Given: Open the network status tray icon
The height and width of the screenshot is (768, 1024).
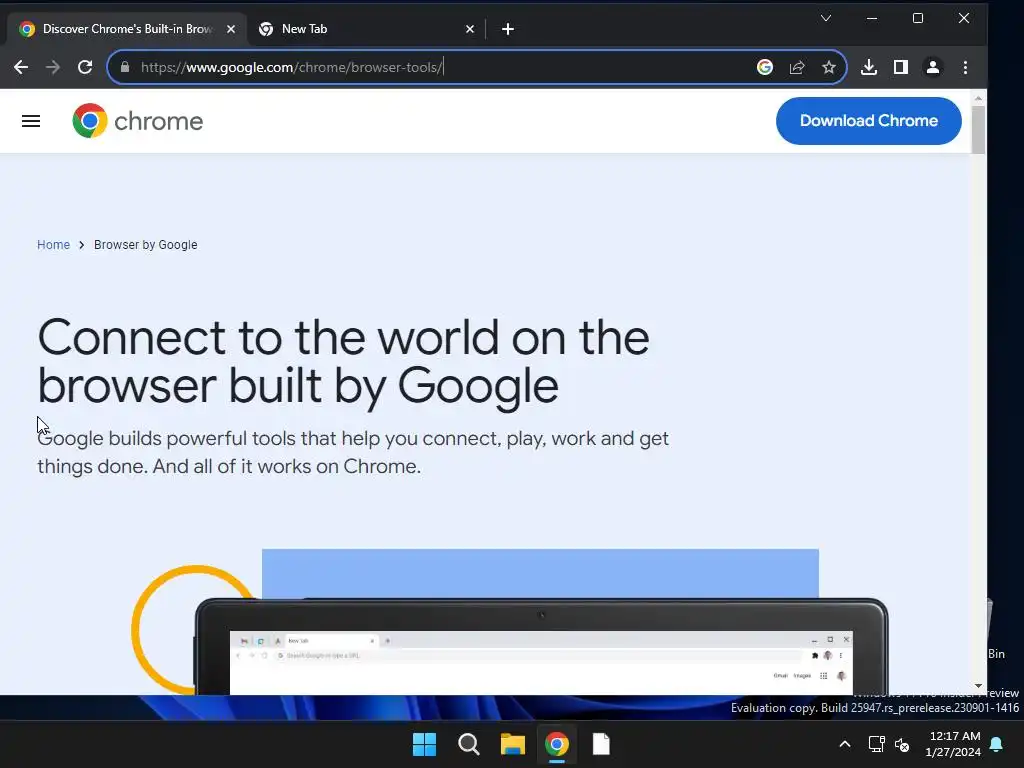Looking at the screenshot, I should (876, 744).
